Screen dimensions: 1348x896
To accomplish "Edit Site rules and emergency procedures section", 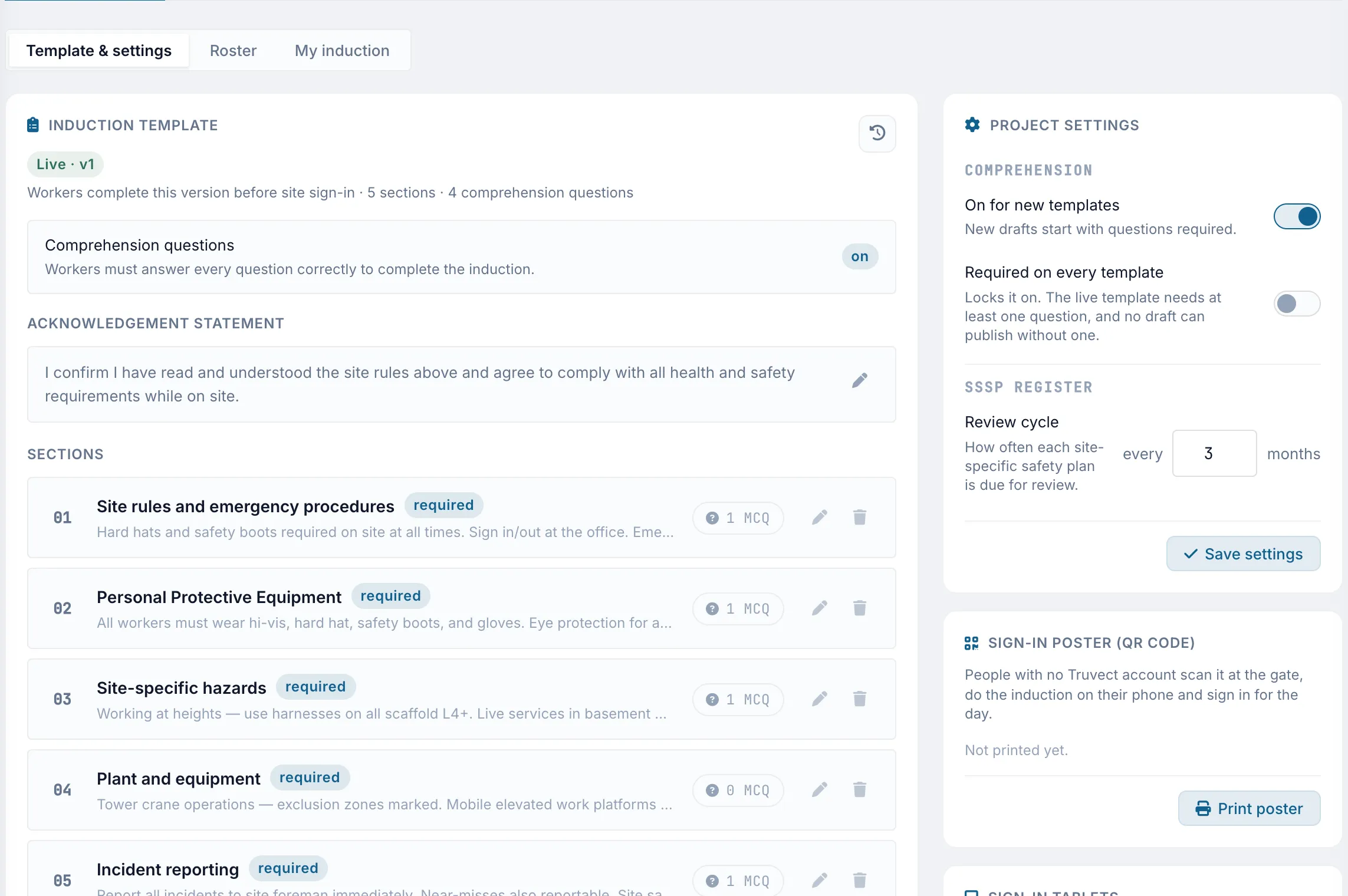I will point(820,518).
